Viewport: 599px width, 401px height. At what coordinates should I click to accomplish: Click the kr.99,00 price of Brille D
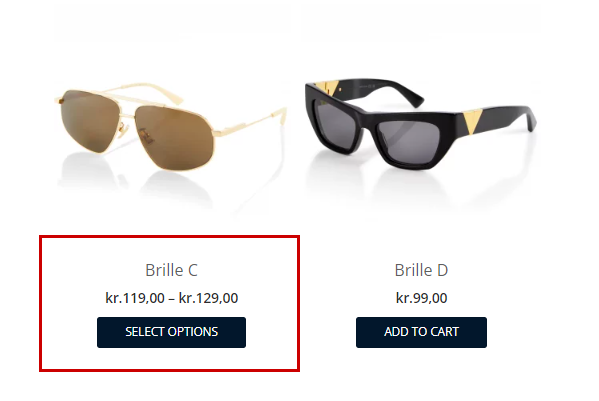421,298
